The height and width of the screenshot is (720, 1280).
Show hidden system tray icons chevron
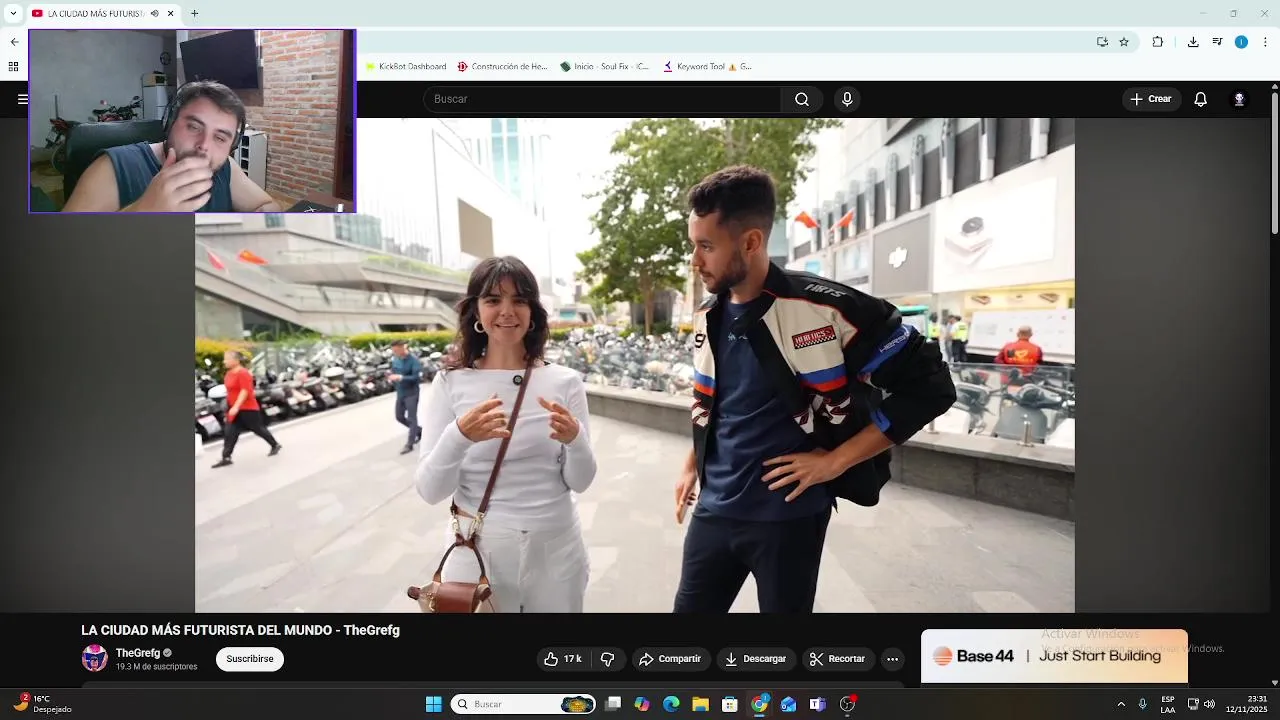[1121, 704]
